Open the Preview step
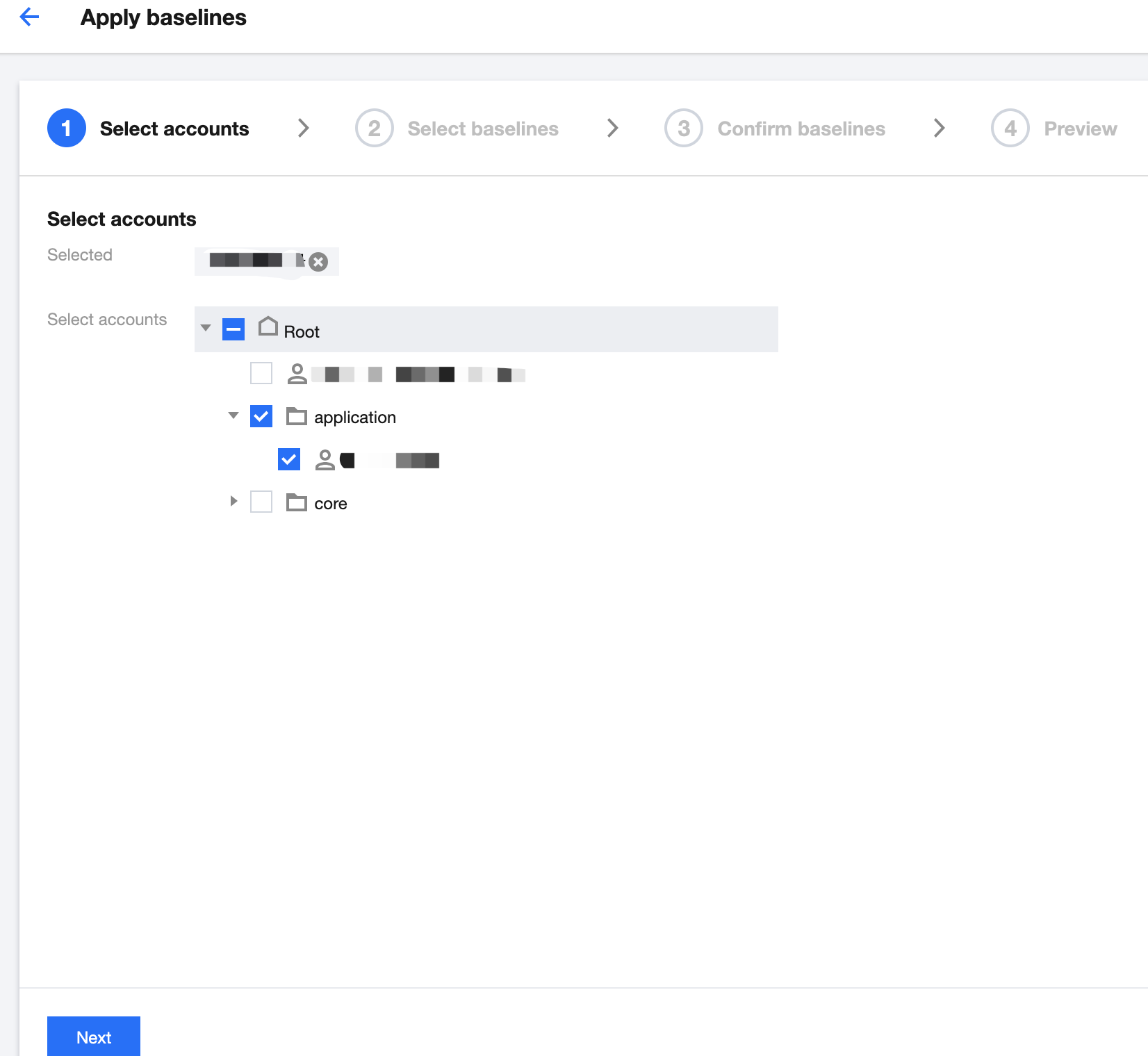 pos(1080,129)
